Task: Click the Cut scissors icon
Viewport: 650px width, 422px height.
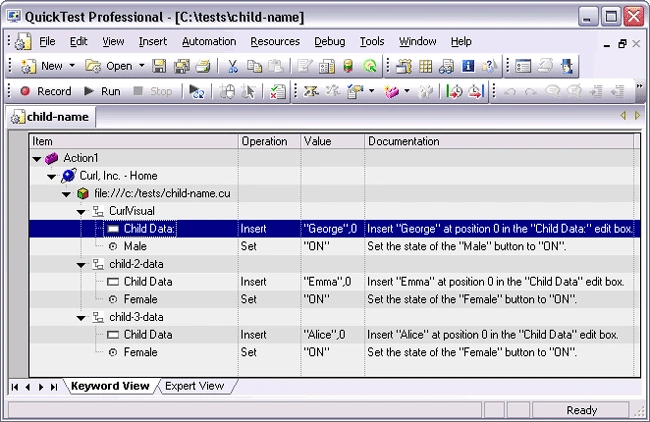Action: [233, 66]
